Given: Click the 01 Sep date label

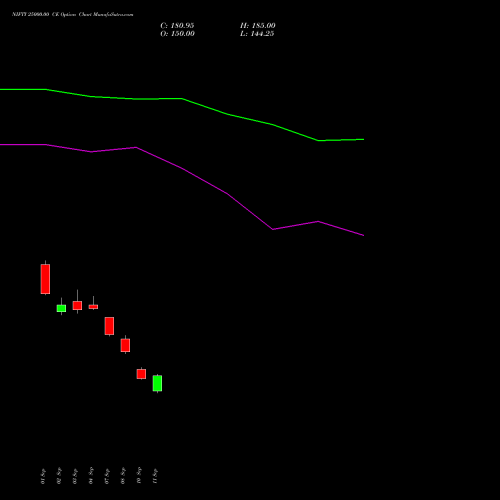Looking at the screenshot, I should [43, 476].
